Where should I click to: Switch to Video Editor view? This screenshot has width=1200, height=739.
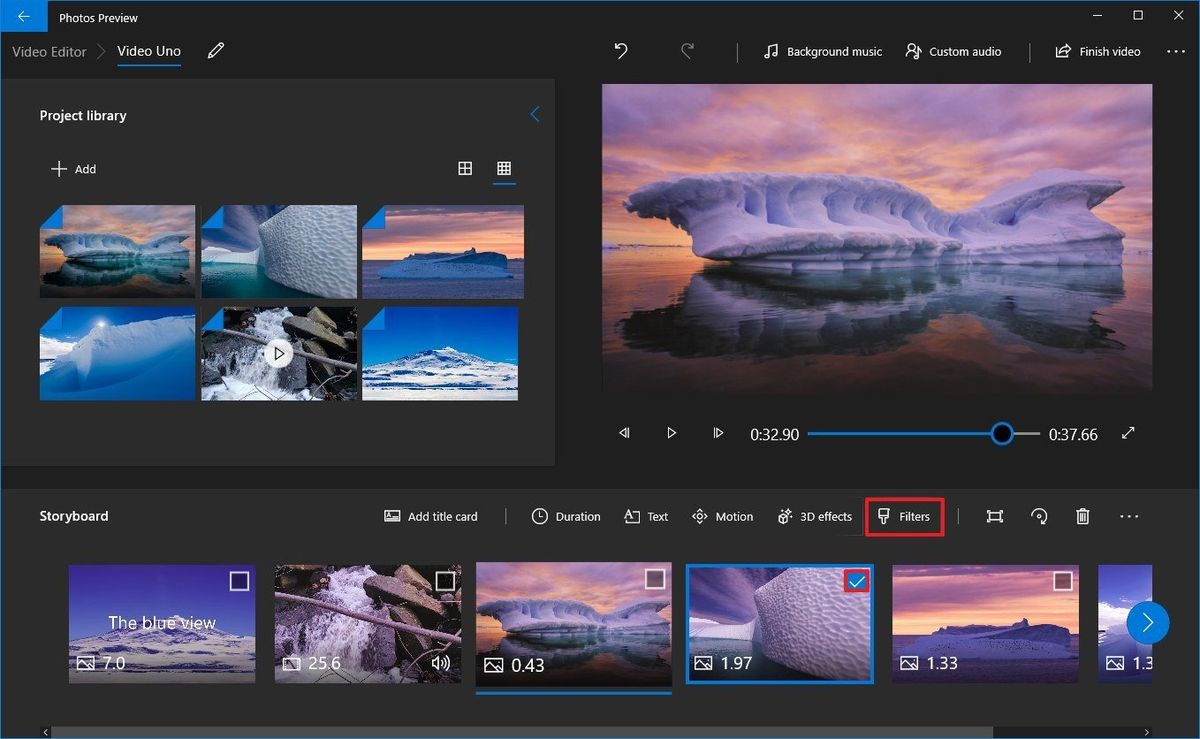pyautogui.click(x=48, y=51)
